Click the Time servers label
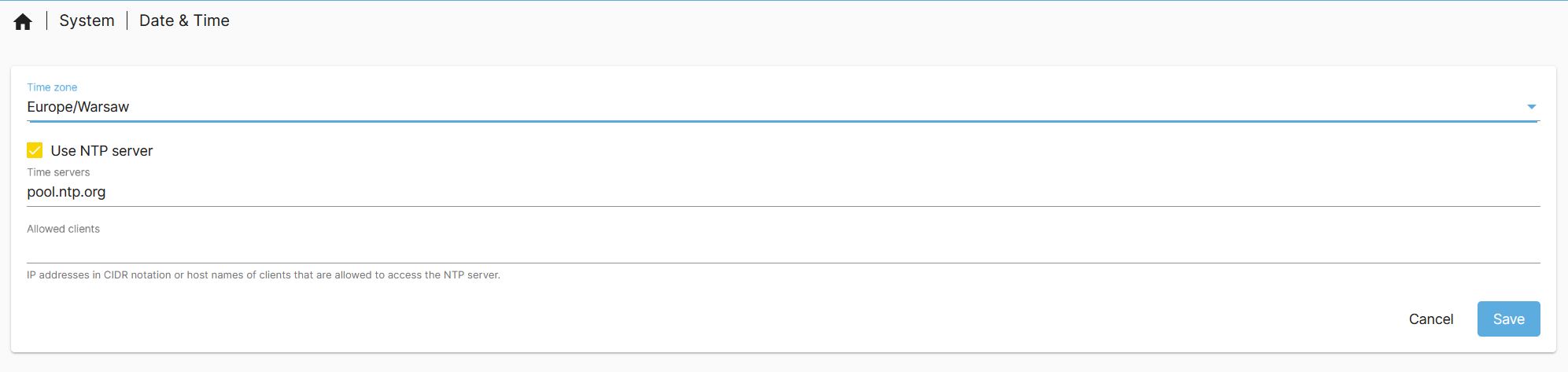Viewport: 1568px width, 372px height. coord(58,172)
